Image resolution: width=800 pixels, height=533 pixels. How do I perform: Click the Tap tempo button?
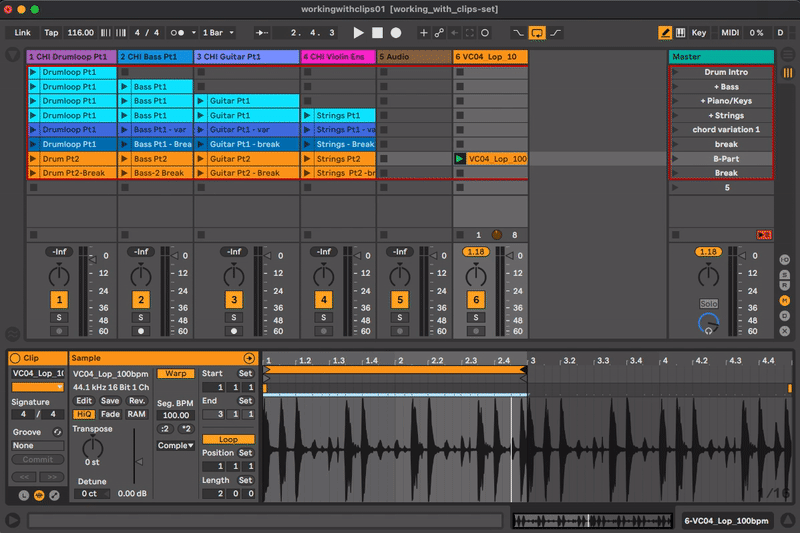pos(51,33)
